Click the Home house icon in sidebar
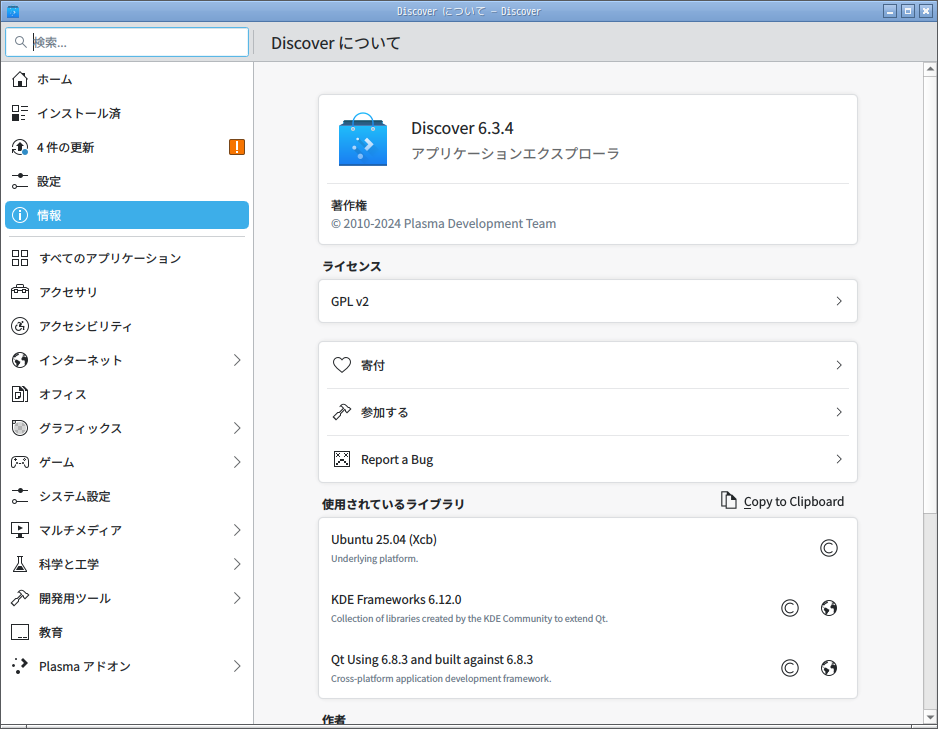This screenshot has width=938, height=729. coord(20,79)
